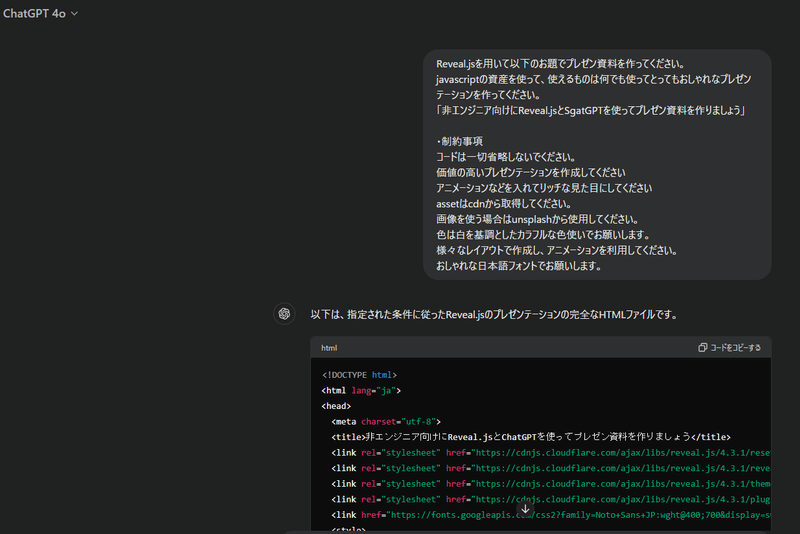The width and height of the screenshot is (800, 534).
Task: Click the html language label of code block
Action: point(329,348)
